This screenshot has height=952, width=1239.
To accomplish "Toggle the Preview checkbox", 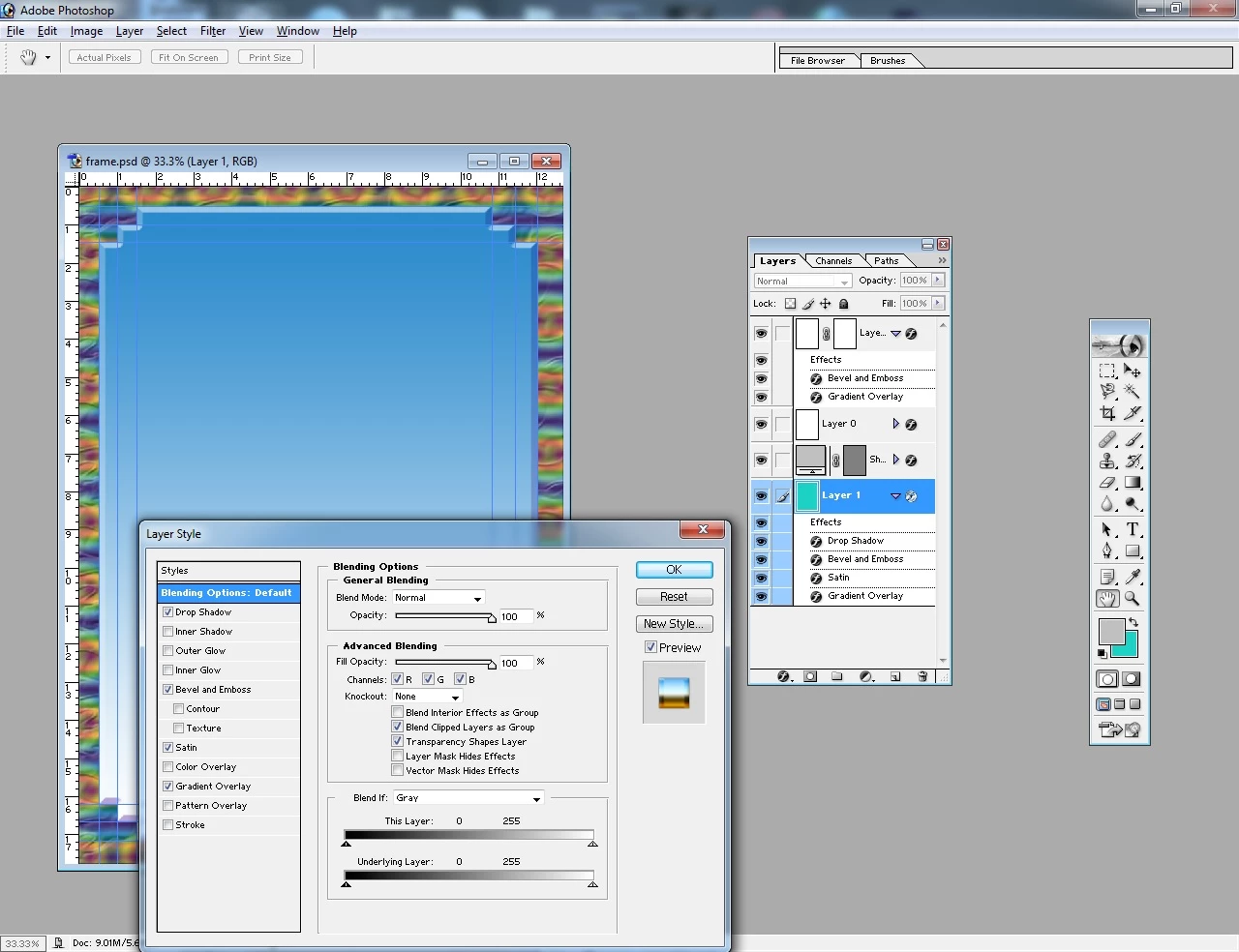I will click(650, 647).
